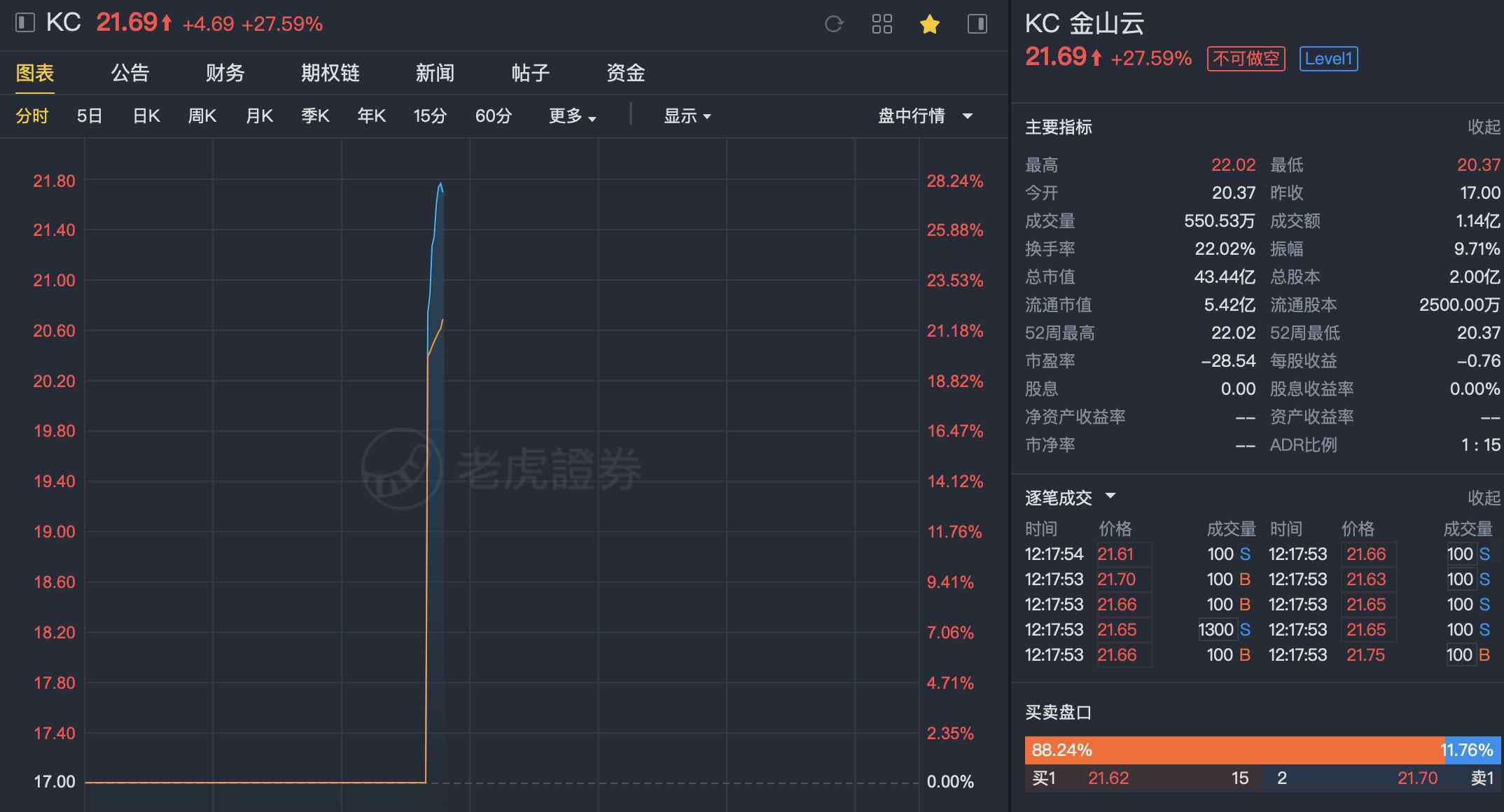Select the 5日 chart period
The width and height of the screenshot is (1504, 812).
click(90, 116)
